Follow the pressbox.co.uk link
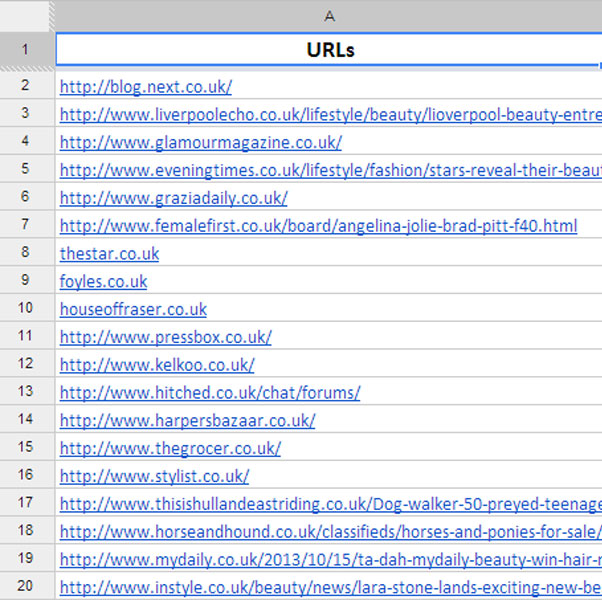The height and width of the screenshot is (600, 602). coord(165,337)
